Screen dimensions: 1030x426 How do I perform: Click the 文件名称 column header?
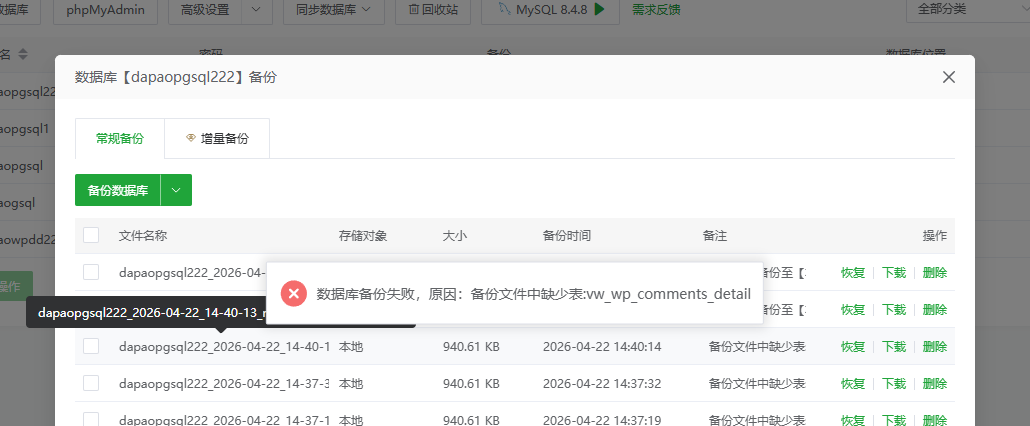143,235
